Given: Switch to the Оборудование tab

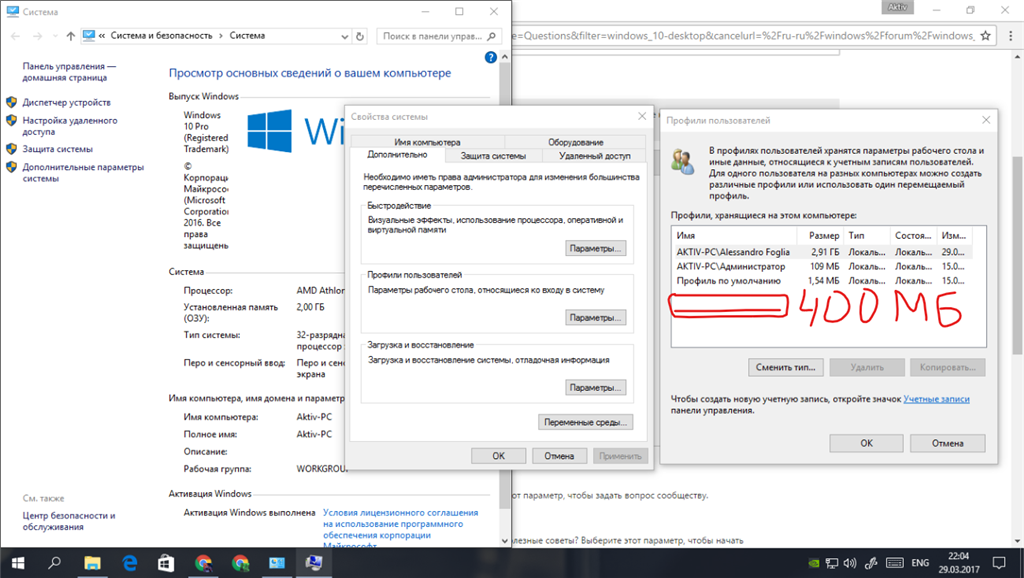Looking at the screenshot, I should click(x=575, y=142).
